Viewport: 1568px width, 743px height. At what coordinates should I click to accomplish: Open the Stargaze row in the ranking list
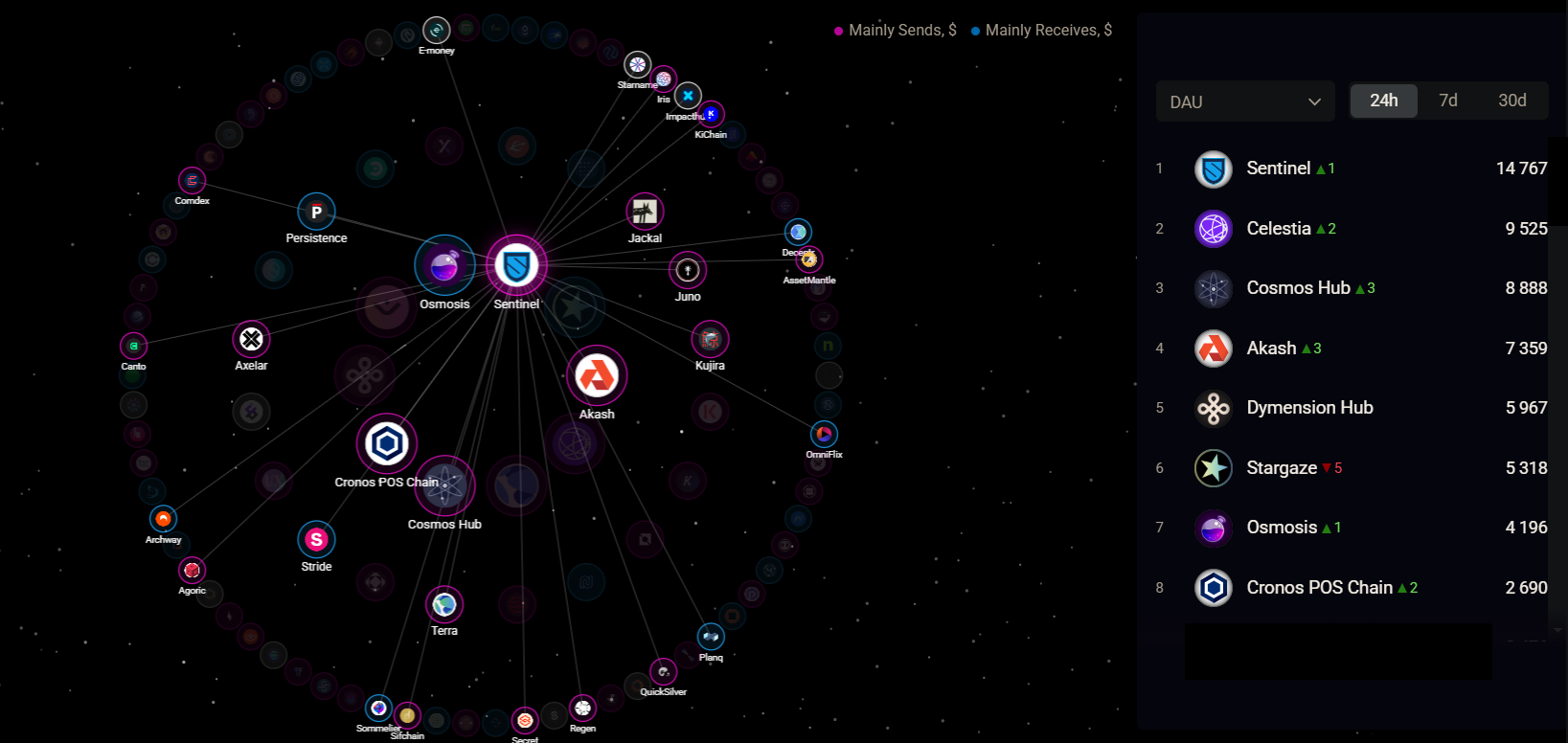pyautogui.click(x=1351, y=468)
